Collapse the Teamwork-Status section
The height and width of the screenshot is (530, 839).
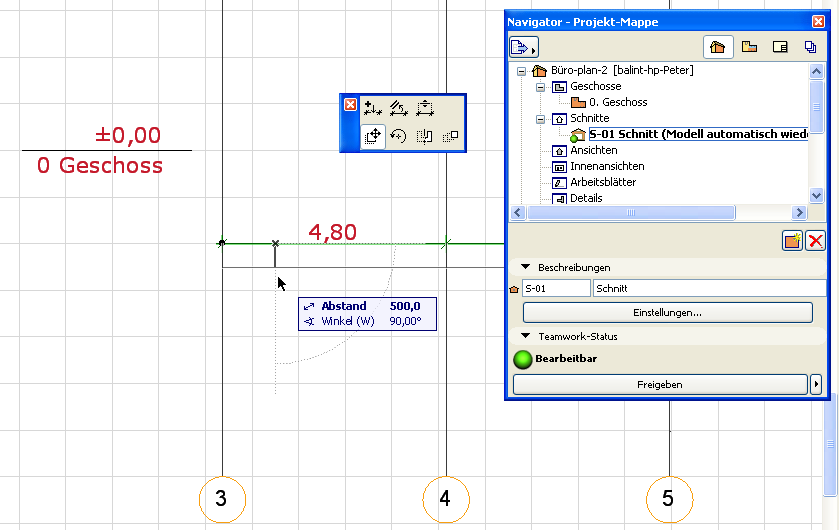[525, 336]
